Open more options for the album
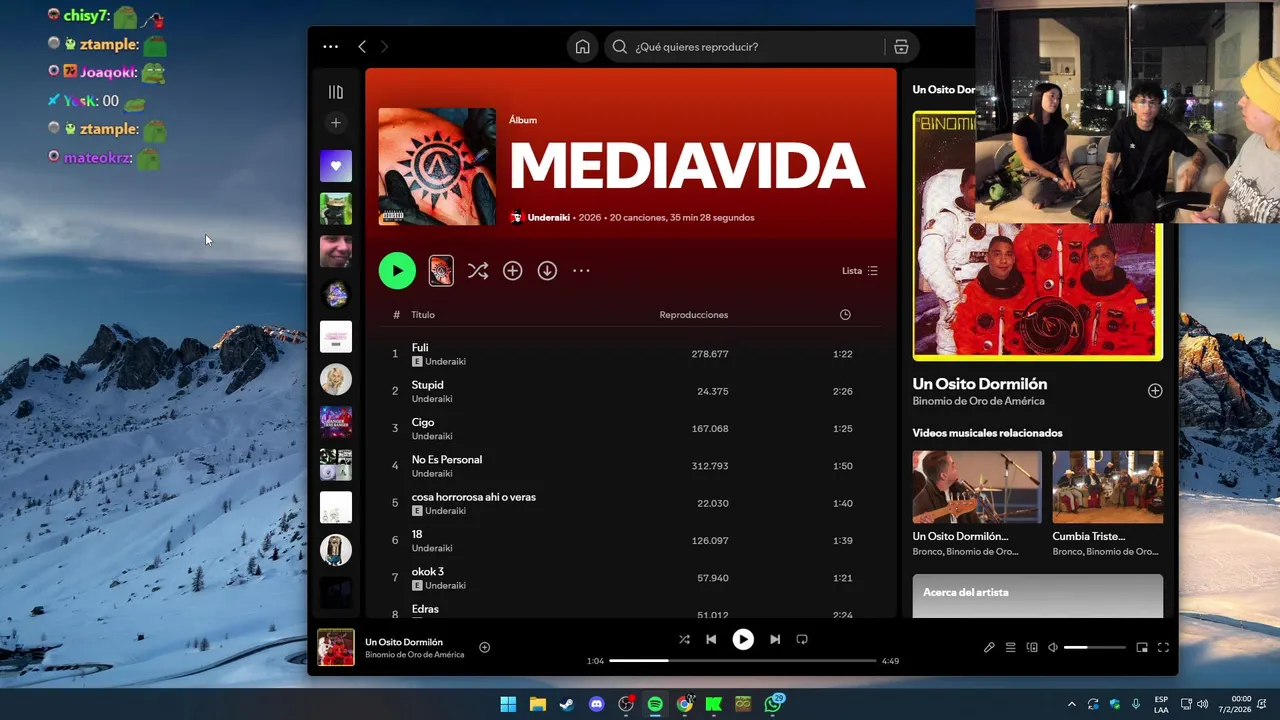1280x720 pixels. tap(581, 271)
